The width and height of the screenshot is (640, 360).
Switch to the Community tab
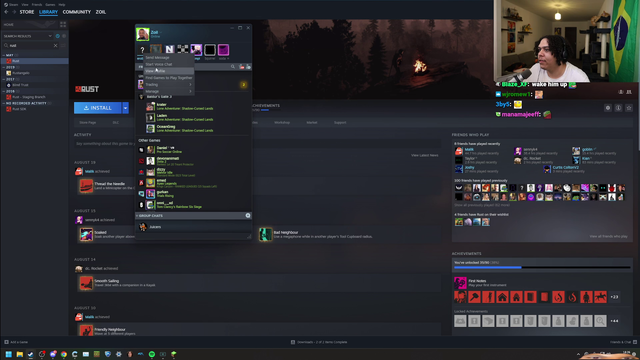click(x=77, y=12)
